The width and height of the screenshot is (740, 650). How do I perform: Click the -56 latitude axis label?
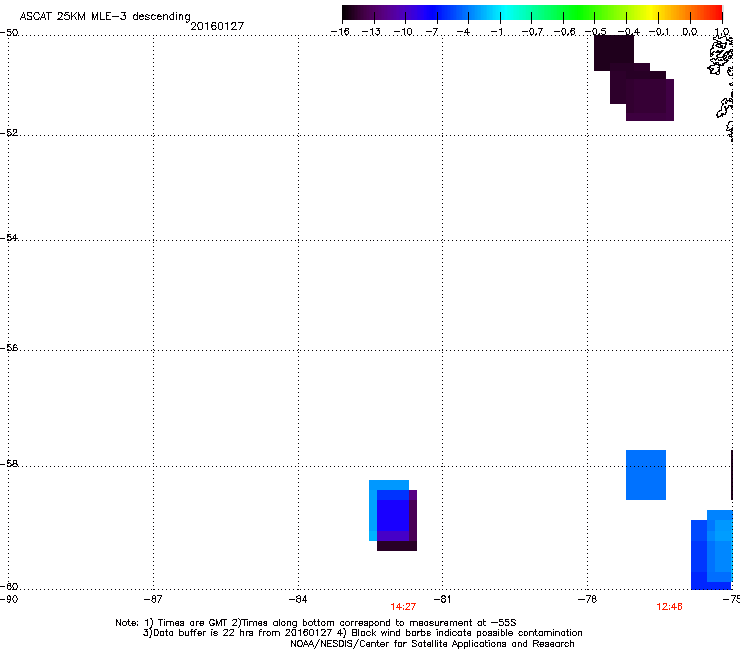coord(9,347)
